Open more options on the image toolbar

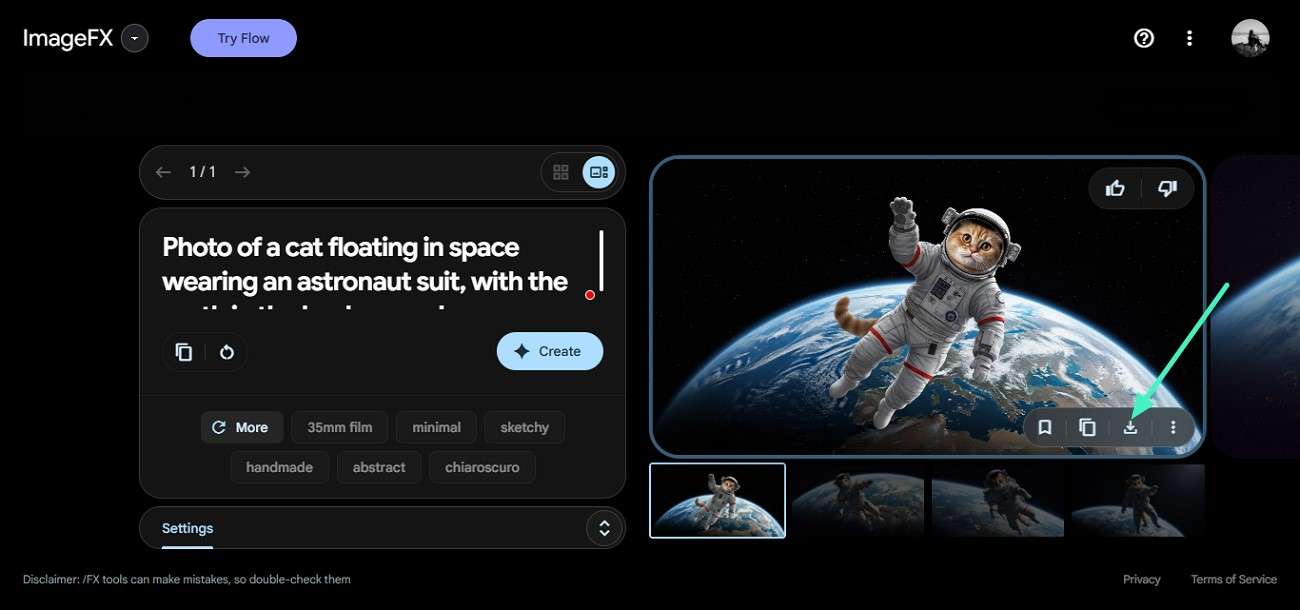(1173, 427)
